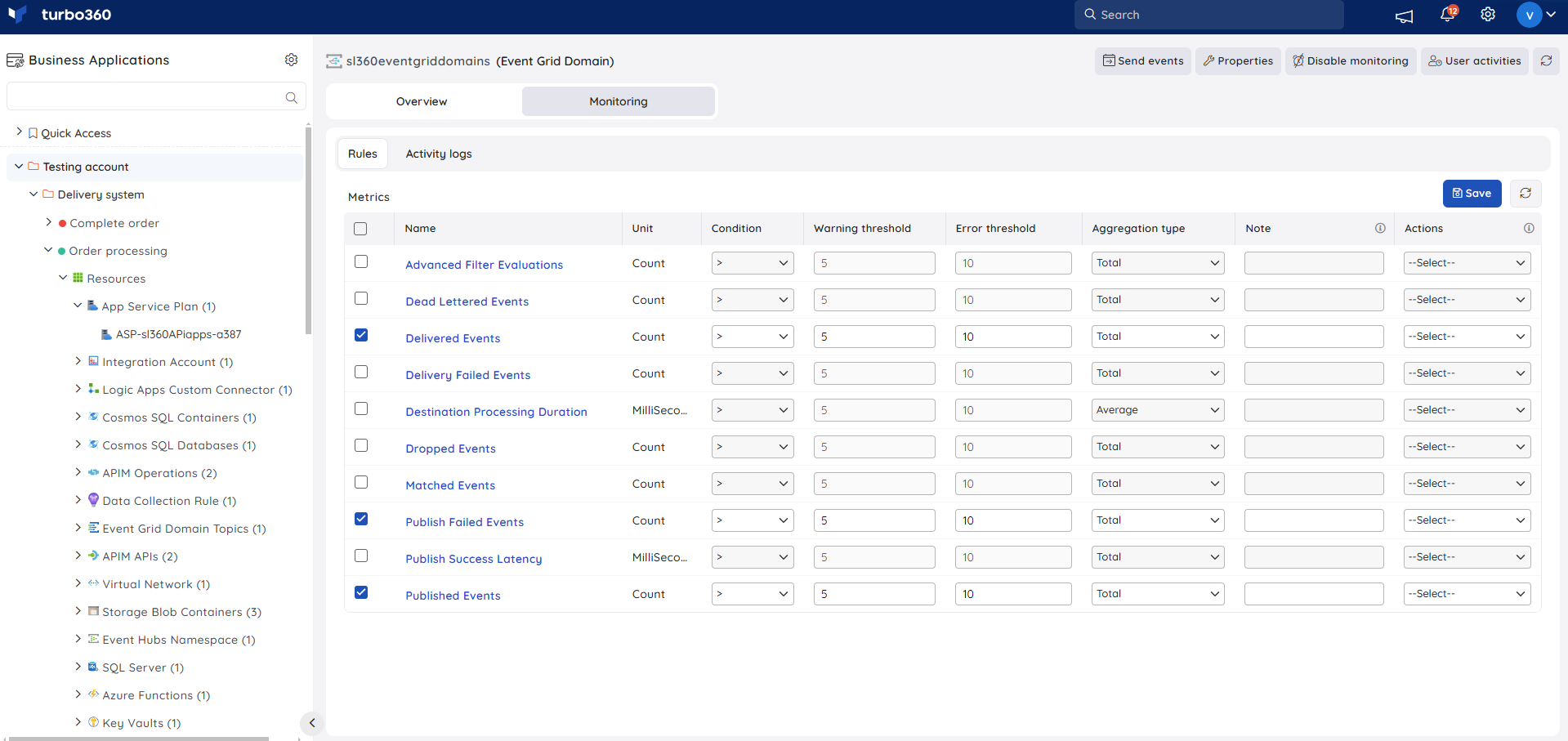This screenshot has width=1568, height=741.
Task: Select ASP-sl360APiapps-a387 tree item
Action: point(178,334)
